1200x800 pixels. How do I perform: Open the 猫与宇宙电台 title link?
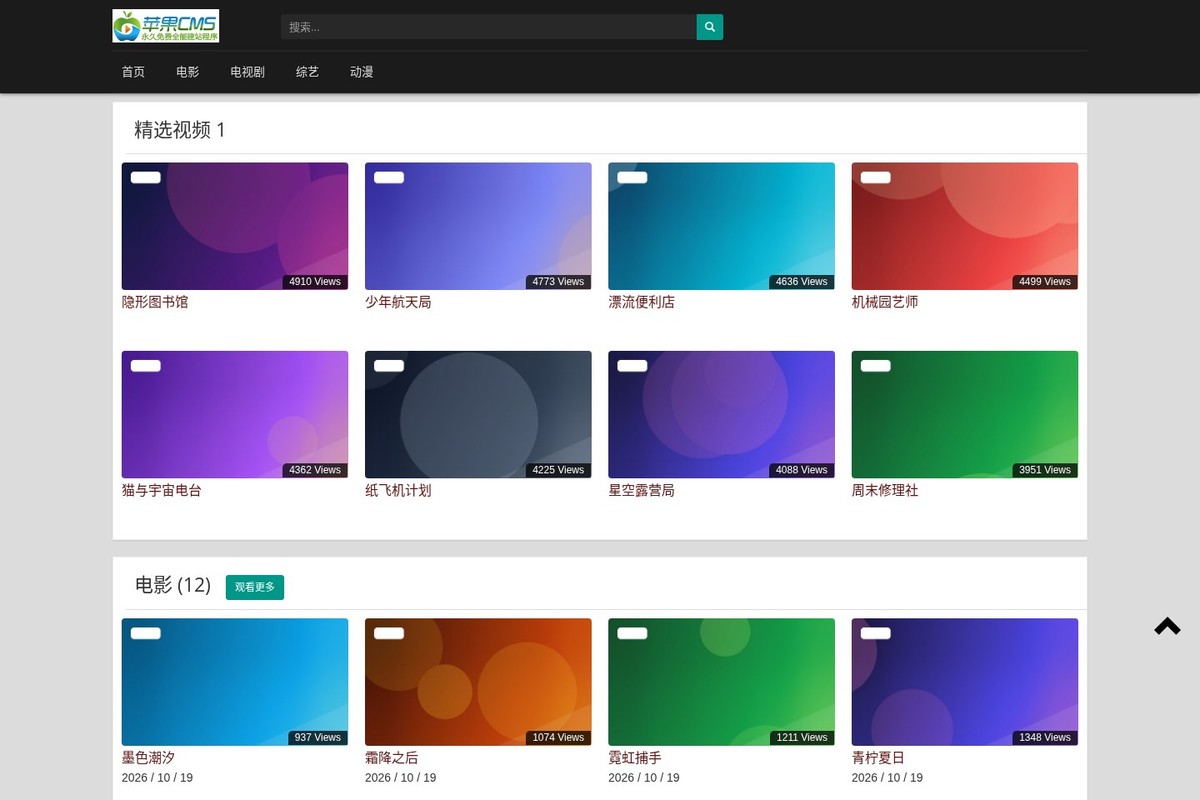[x=162, y=490]
